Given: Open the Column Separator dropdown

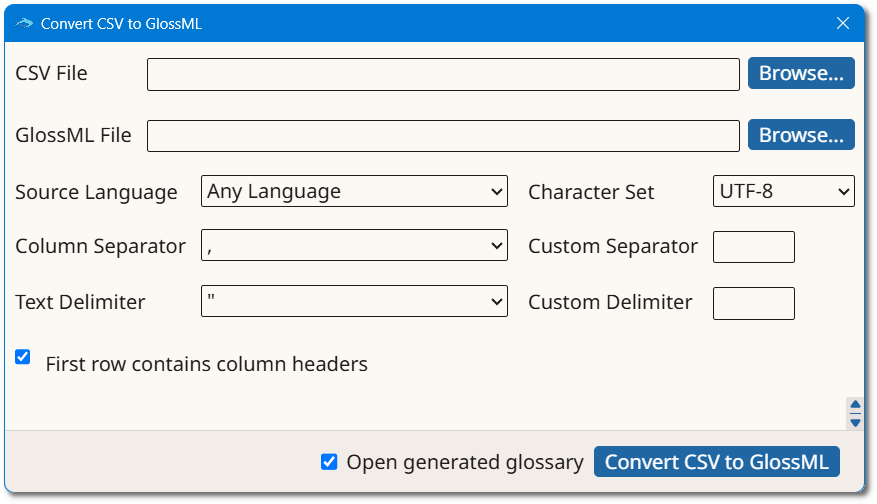Looking at the screenshot, I should point(354,245).
